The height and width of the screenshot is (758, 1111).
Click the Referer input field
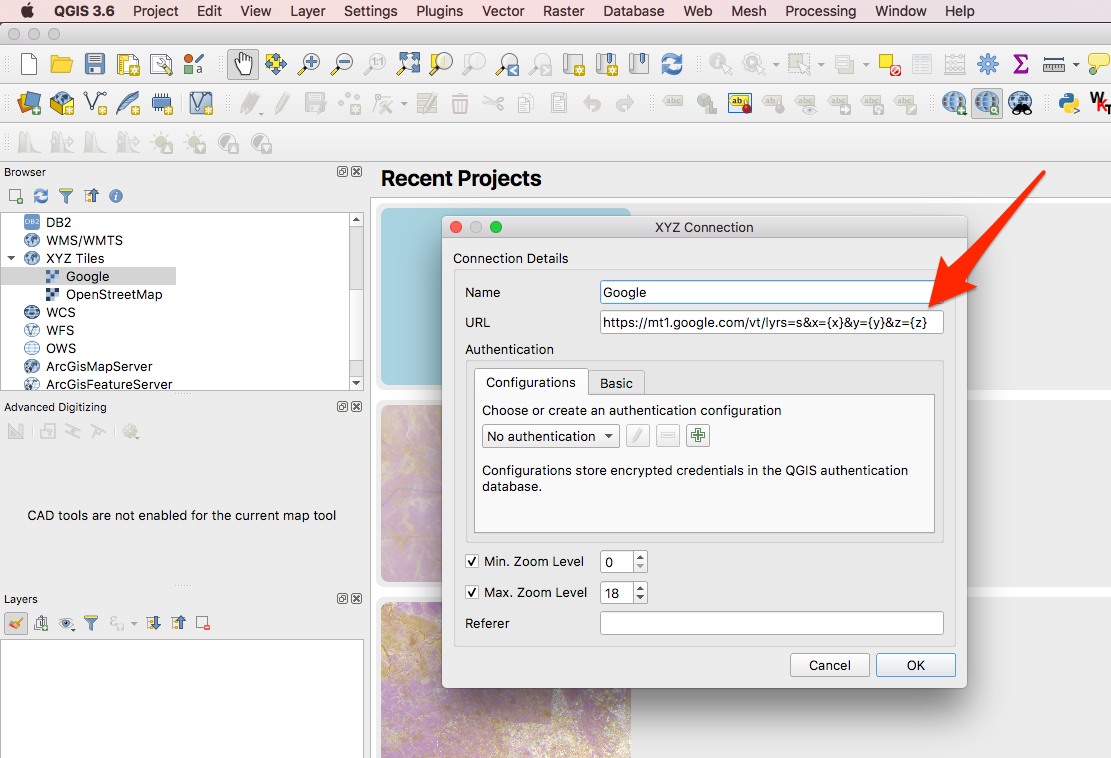pos(771,624)
